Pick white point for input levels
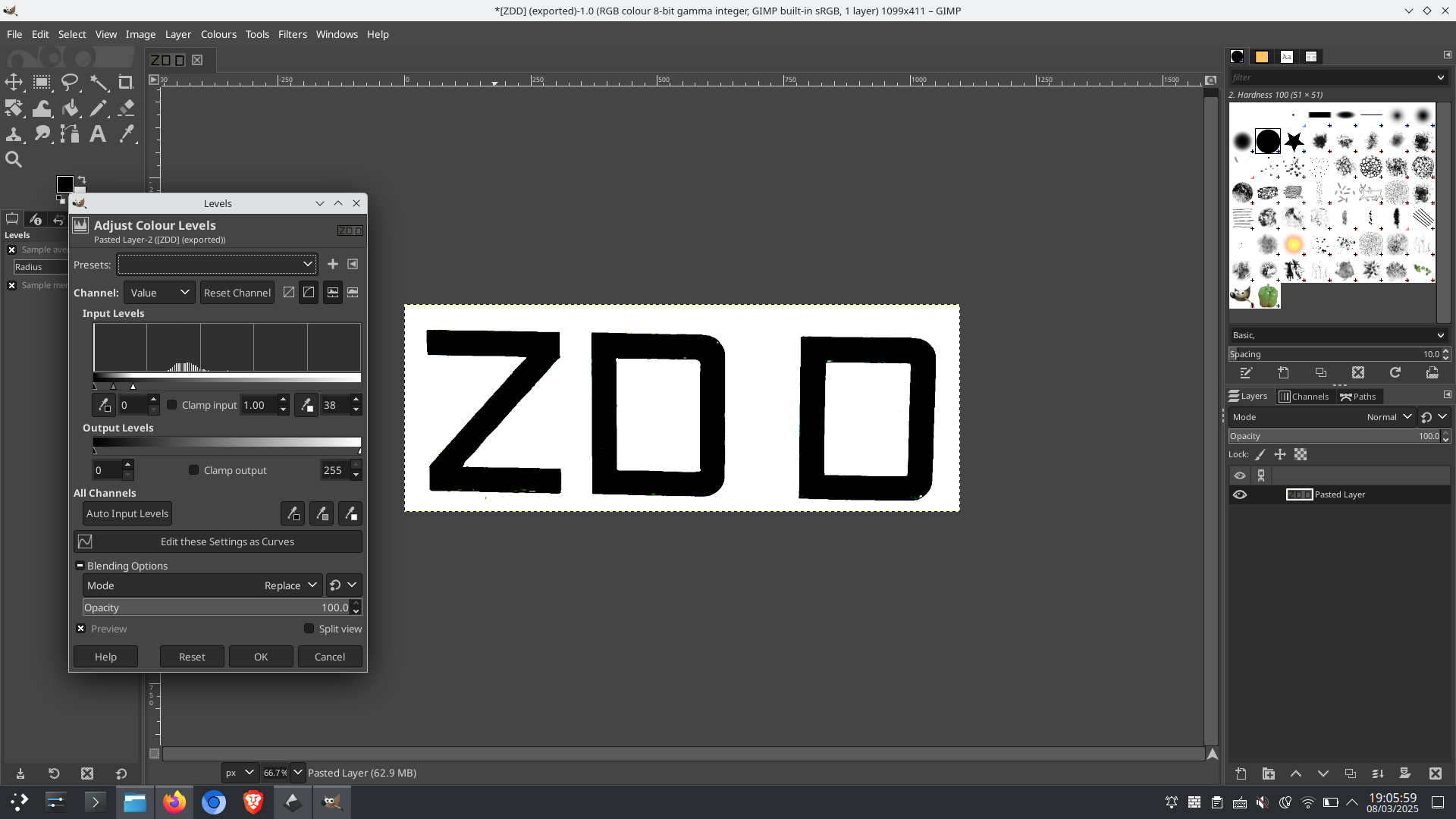Viewport: 1456px width, 819px height. click(x=306, y=405)
